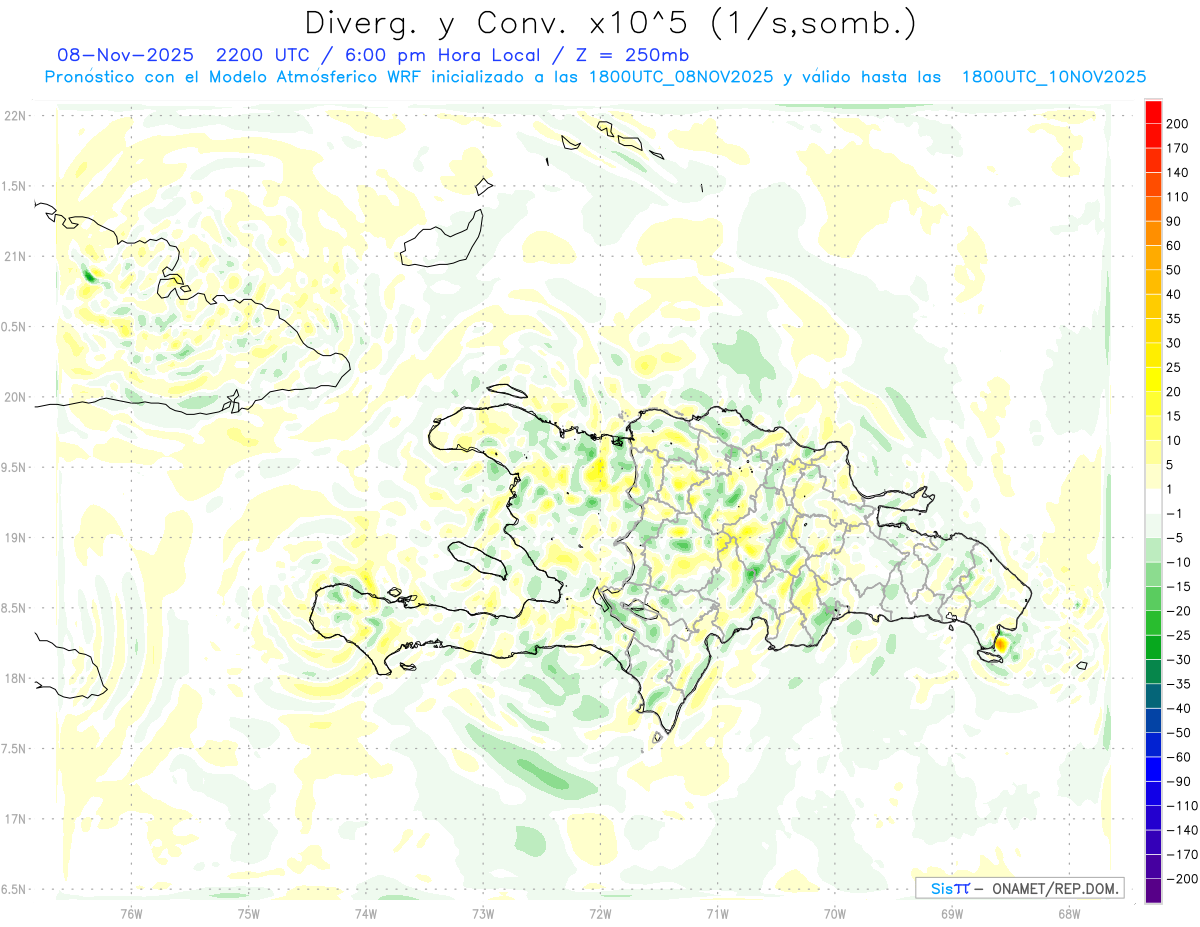This screenshot has width=1200, height=927.
Task: Click color bar value "140"
Action: (1178, 173)
